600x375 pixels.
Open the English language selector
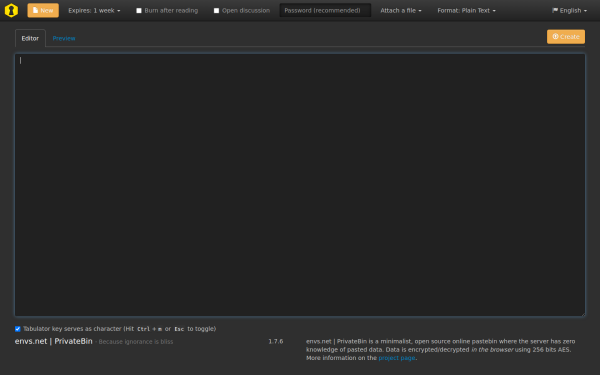(569, 11)
